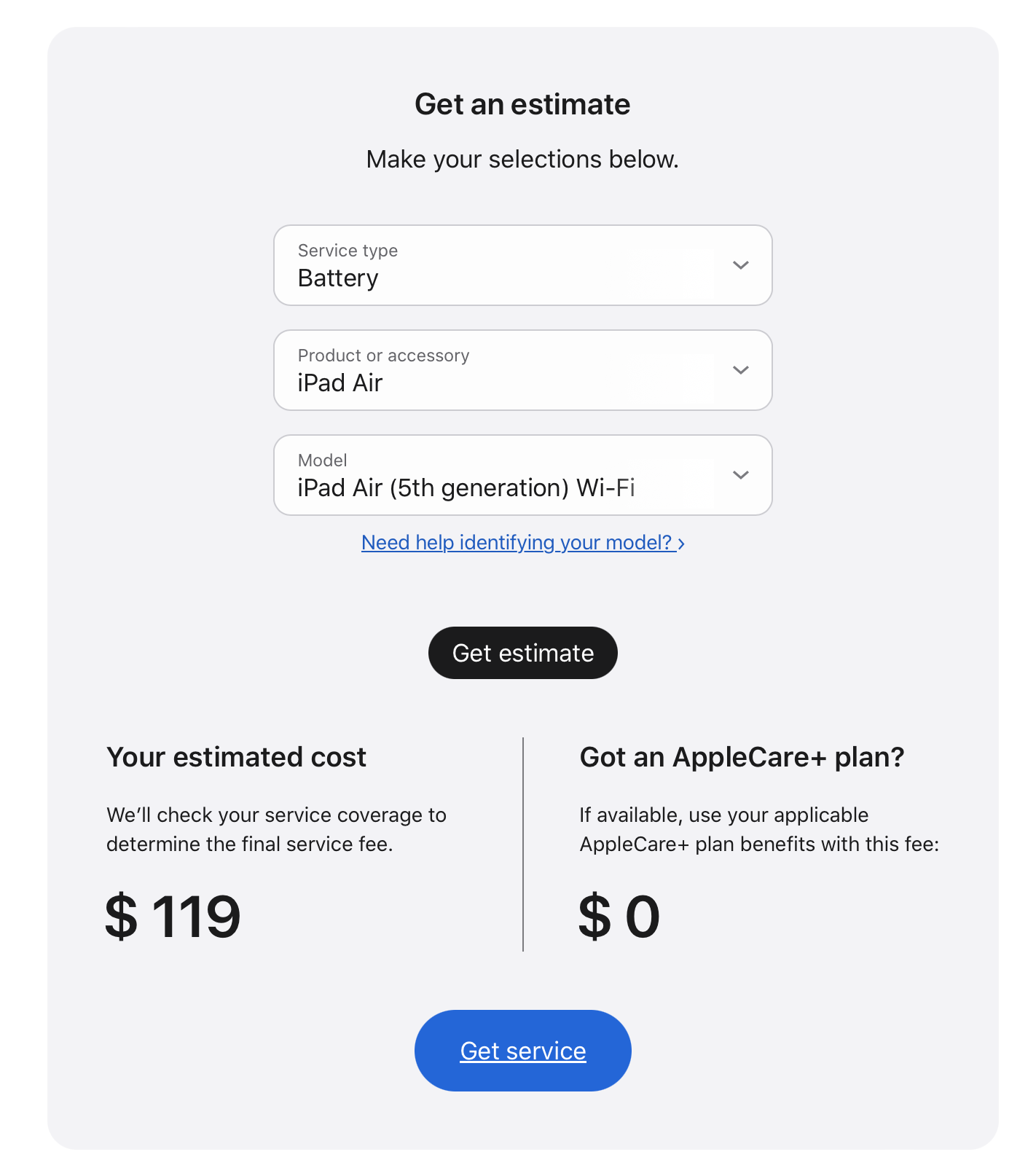Click the chevron beside iPad Air

pos(740,370)
